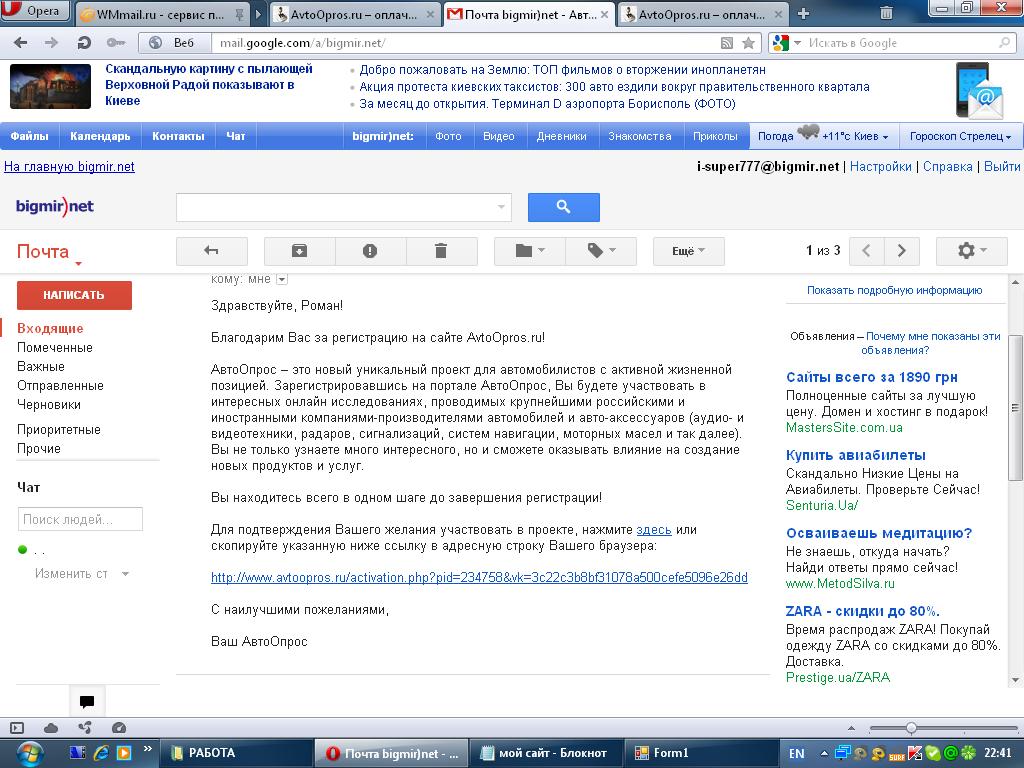Viewport: 1024px width, 768px height.
Task: Click the Поиск людей chat field
Action: click(80, 519)
